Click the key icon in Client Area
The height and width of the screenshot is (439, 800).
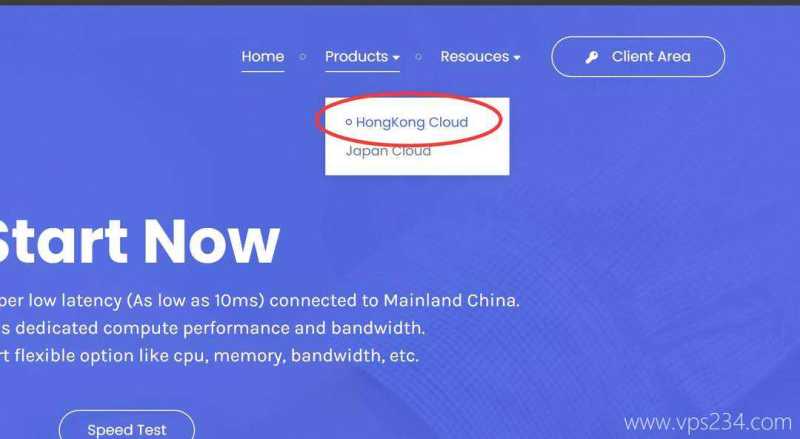click(592, 57)
